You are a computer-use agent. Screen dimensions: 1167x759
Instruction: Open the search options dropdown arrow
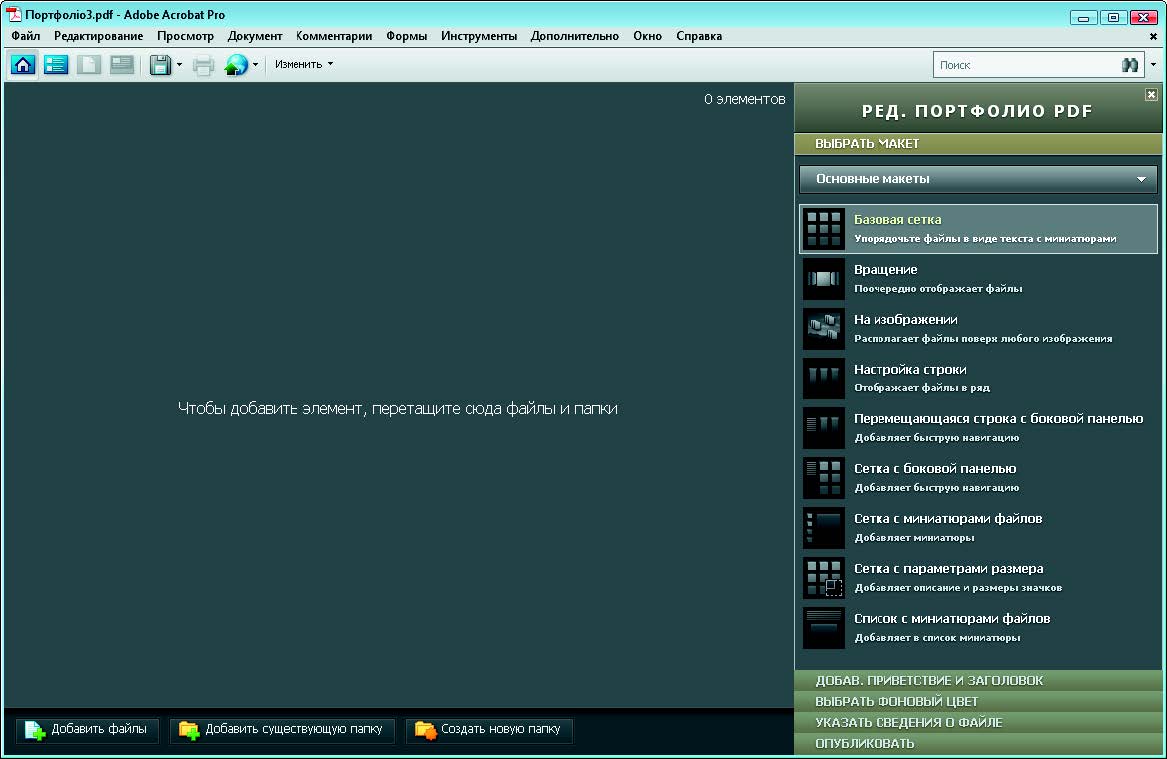click(1153, 65)
